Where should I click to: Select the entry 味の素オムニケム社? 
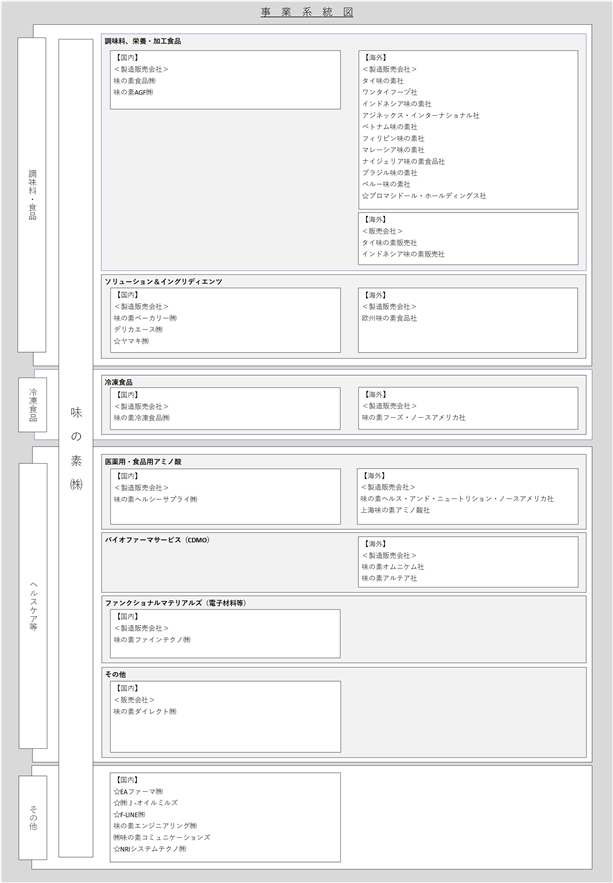393,567
